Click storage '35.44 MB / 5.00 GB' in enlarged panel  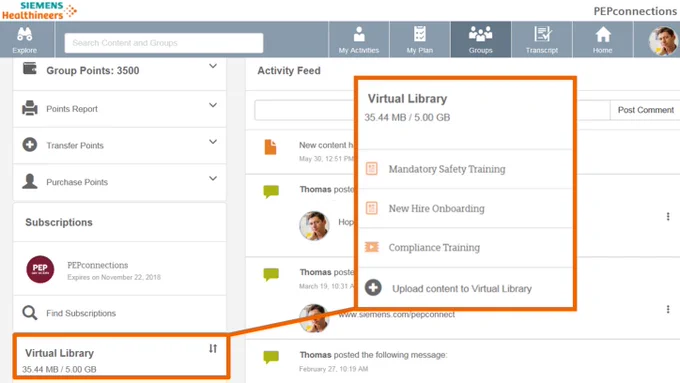407,118
